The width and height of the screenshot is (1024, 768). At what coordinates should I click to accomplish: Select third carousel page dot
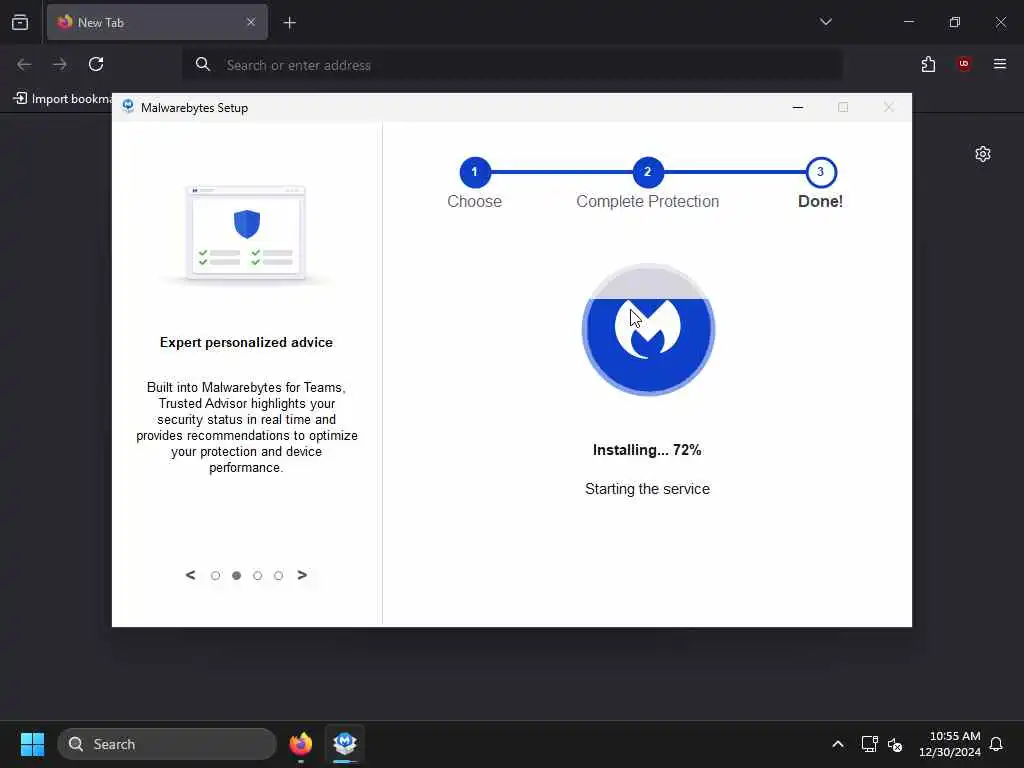pyautogui.click(x=257, y=575)
